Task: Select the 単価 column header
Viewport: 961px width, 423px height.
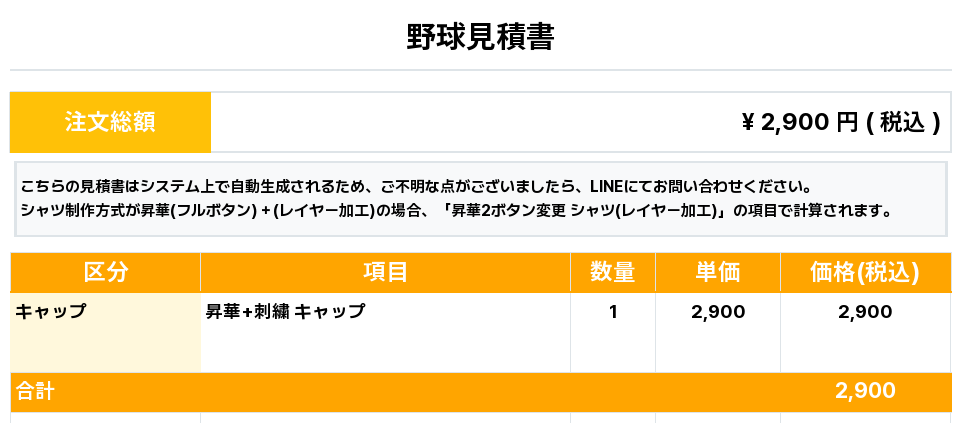Action: [717, 272]
